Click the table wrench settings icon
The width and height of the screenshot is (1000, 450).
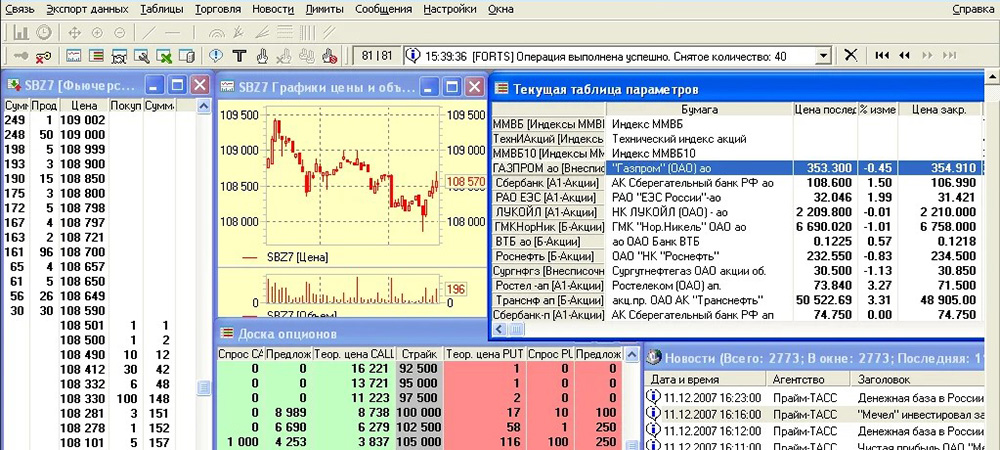(x=142, y=55)
